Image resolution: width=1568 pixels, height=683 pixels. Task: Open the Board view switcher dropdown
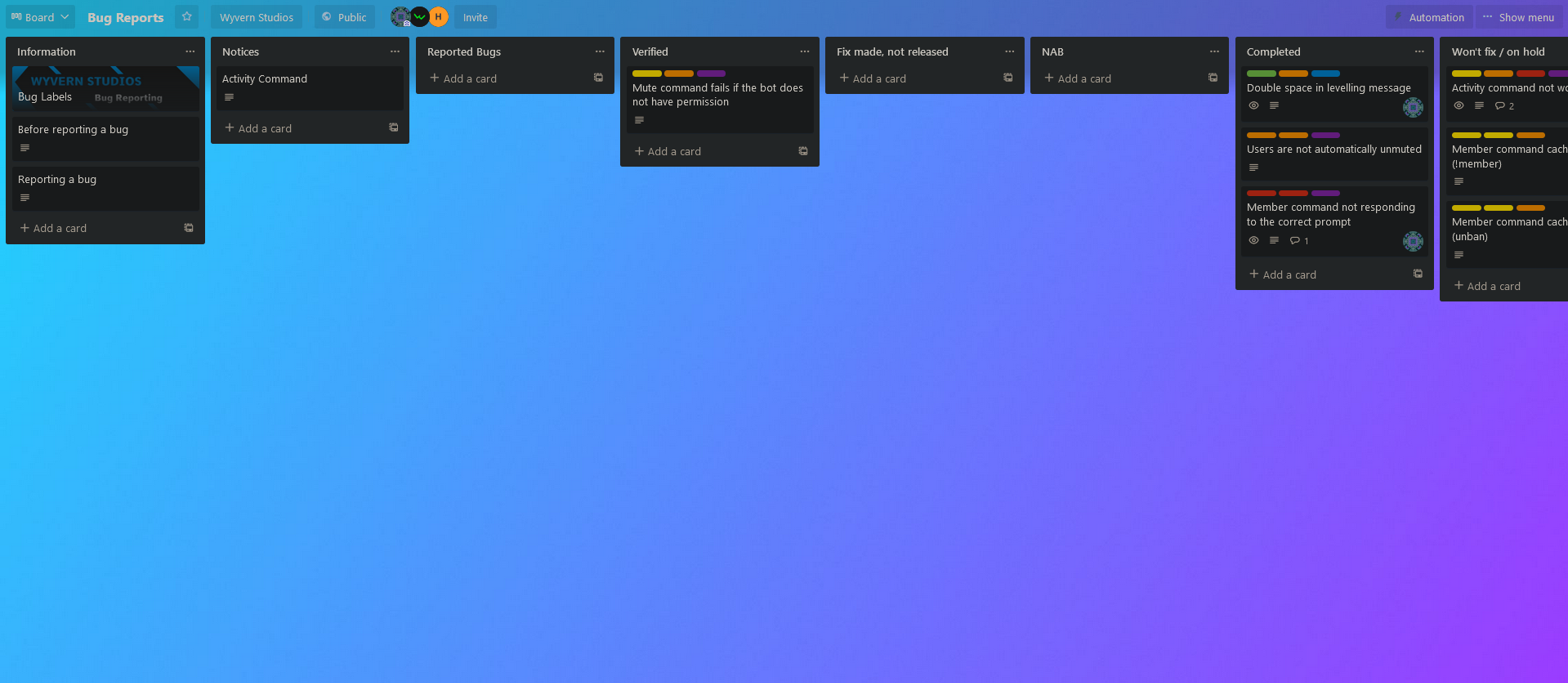coord(40,16)
